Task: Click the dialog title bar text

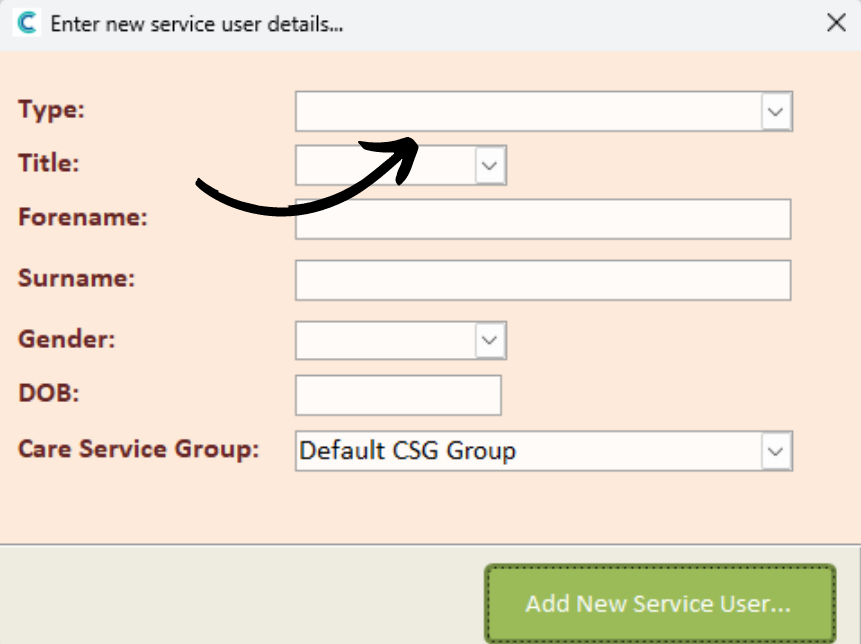Action: pyautogui.click(x=197, y=24)
